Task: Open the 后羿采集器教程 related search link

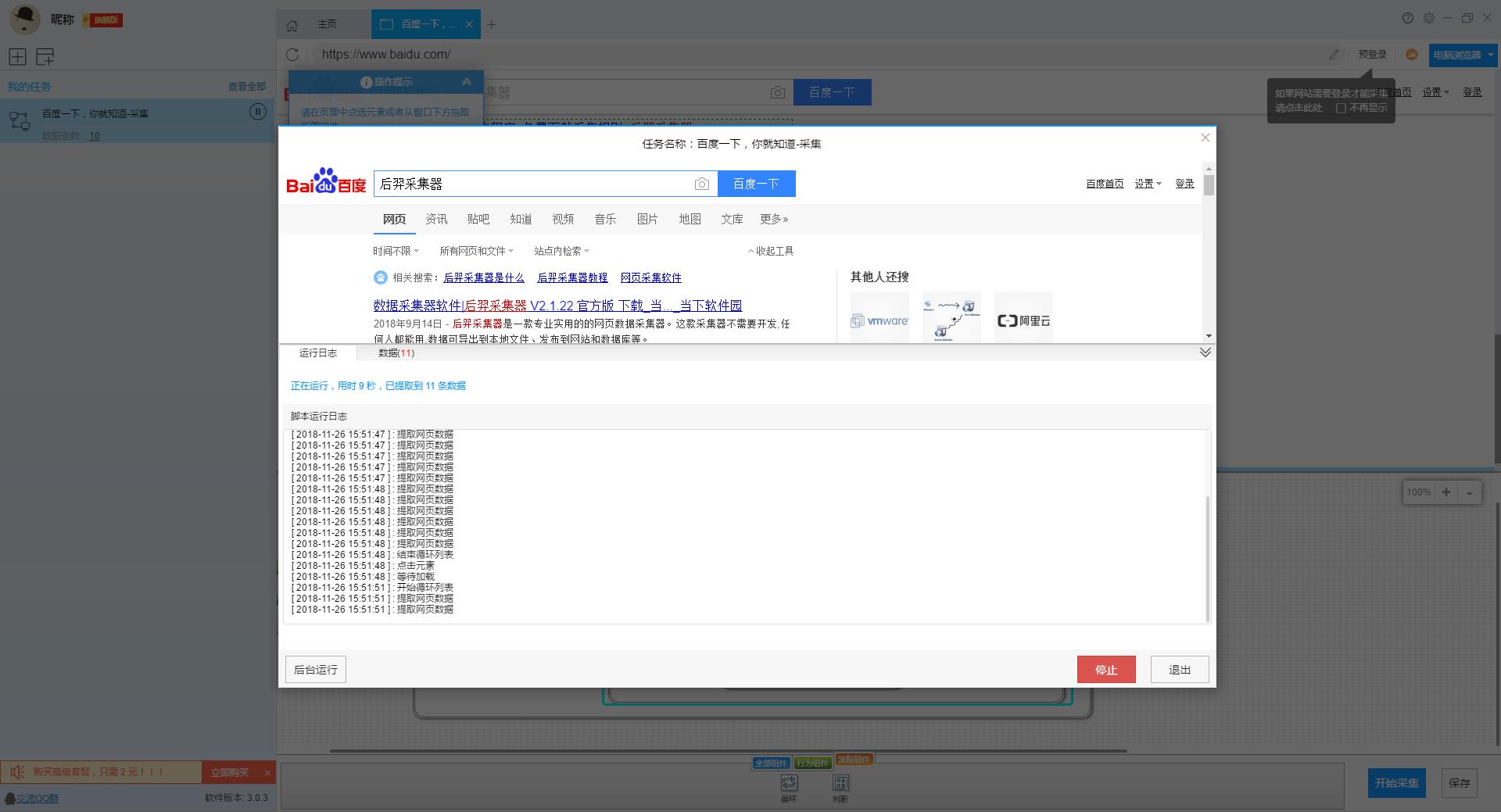Action: (572, 277)
